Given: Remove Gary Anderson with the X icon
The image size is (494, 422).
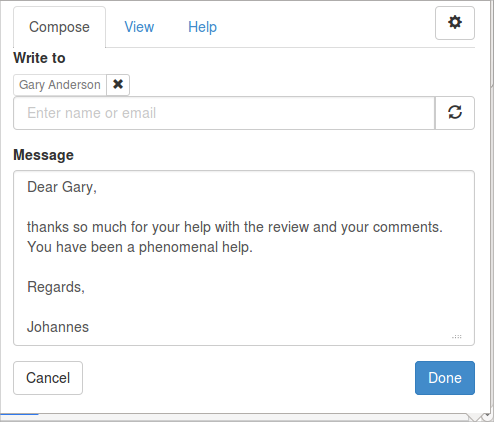Looking at the screenshot, I should [118, 85].
